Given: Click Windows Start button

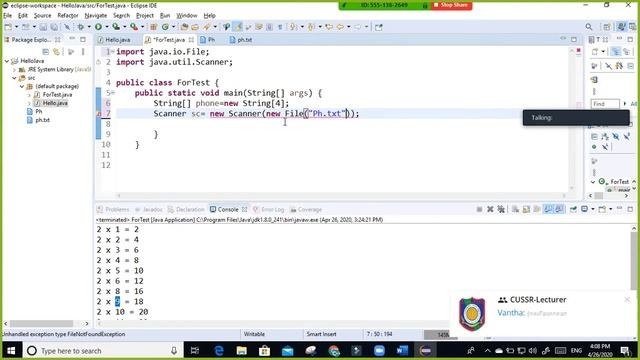Looking at the screenshot, I should (11, 351).
